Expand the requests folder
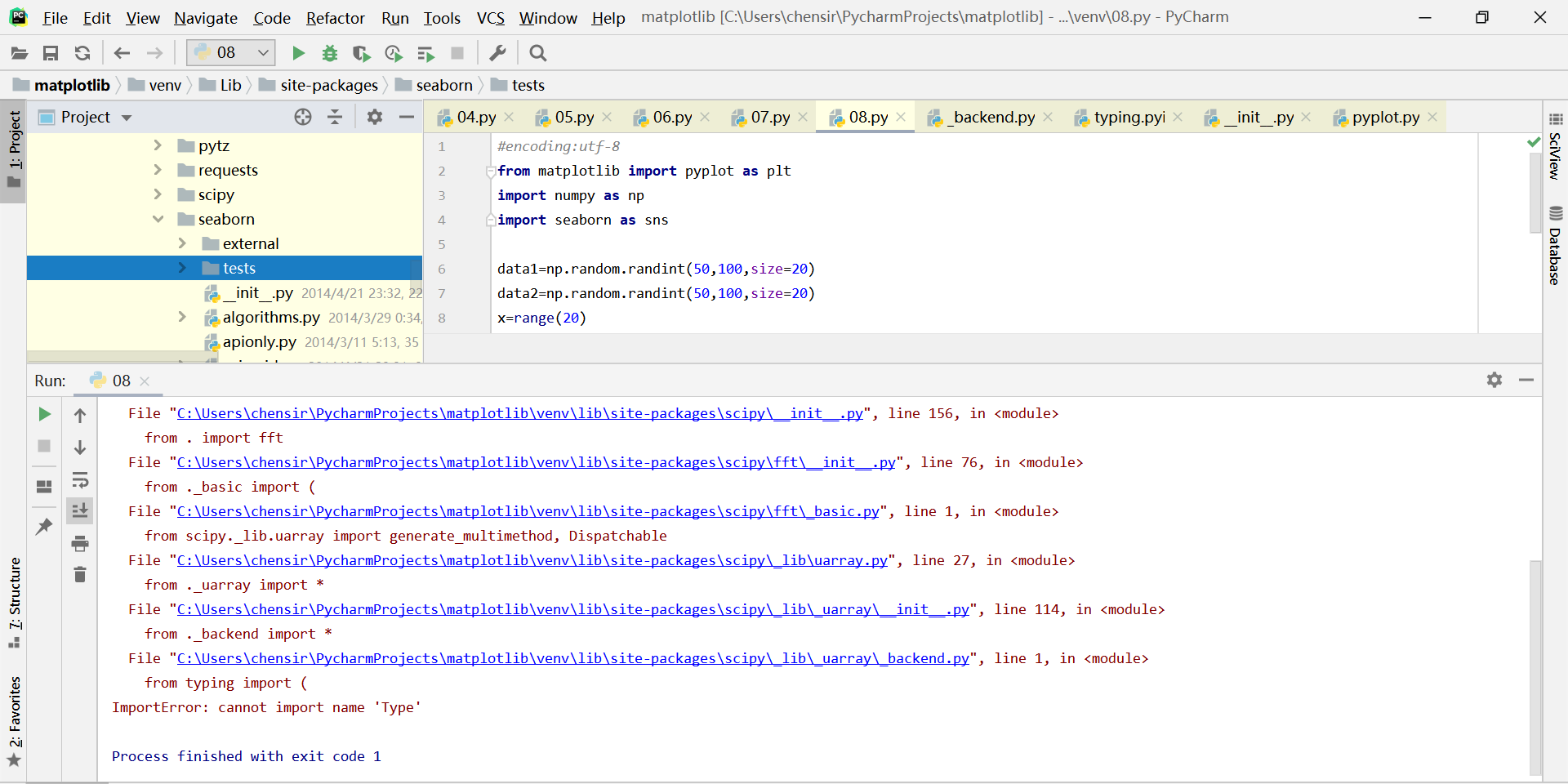The image size is (1568, 784). click(158, 170)
